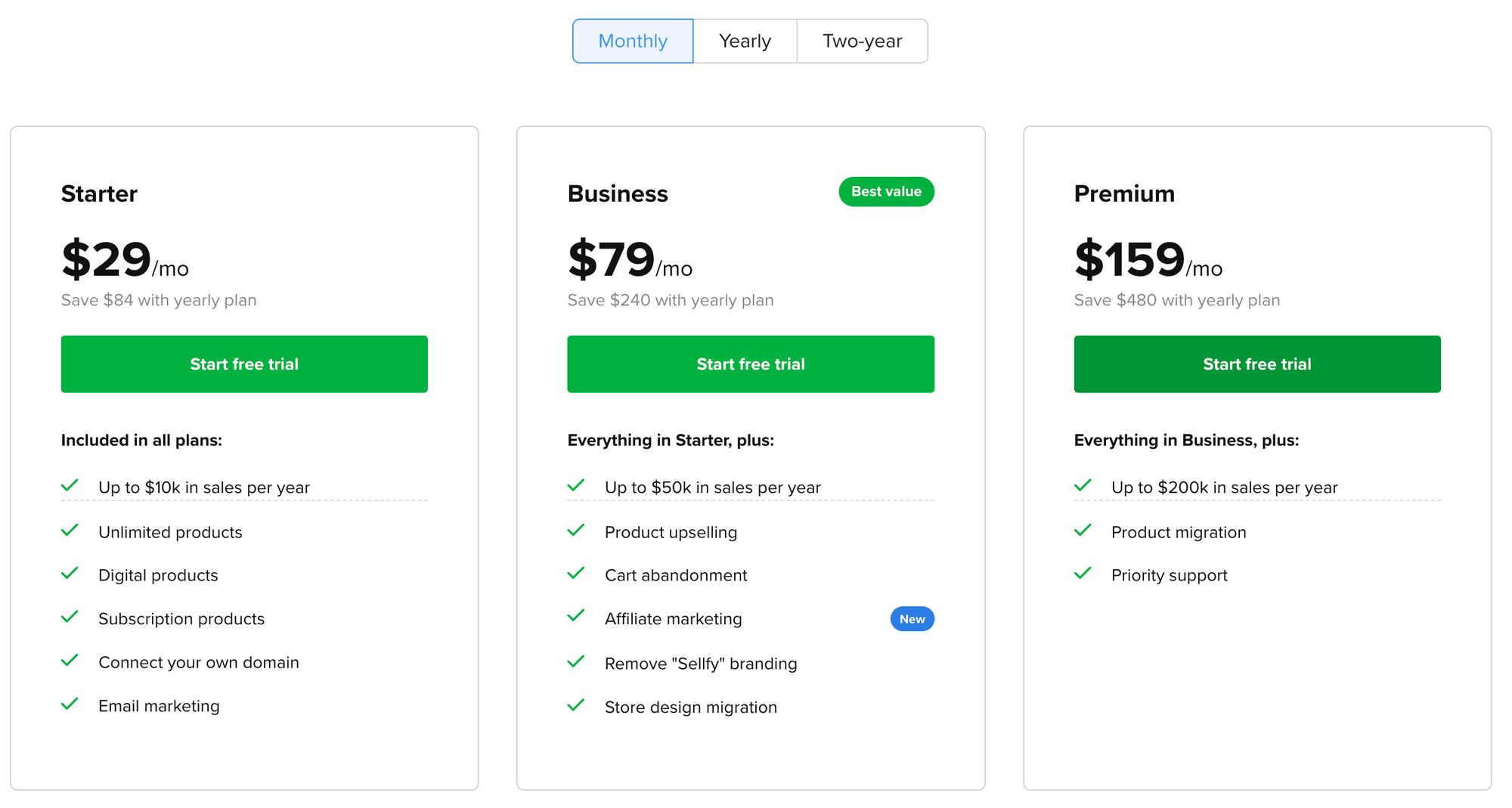Select the Monthly billing option
1512x808 pixels.
(632, 41)
